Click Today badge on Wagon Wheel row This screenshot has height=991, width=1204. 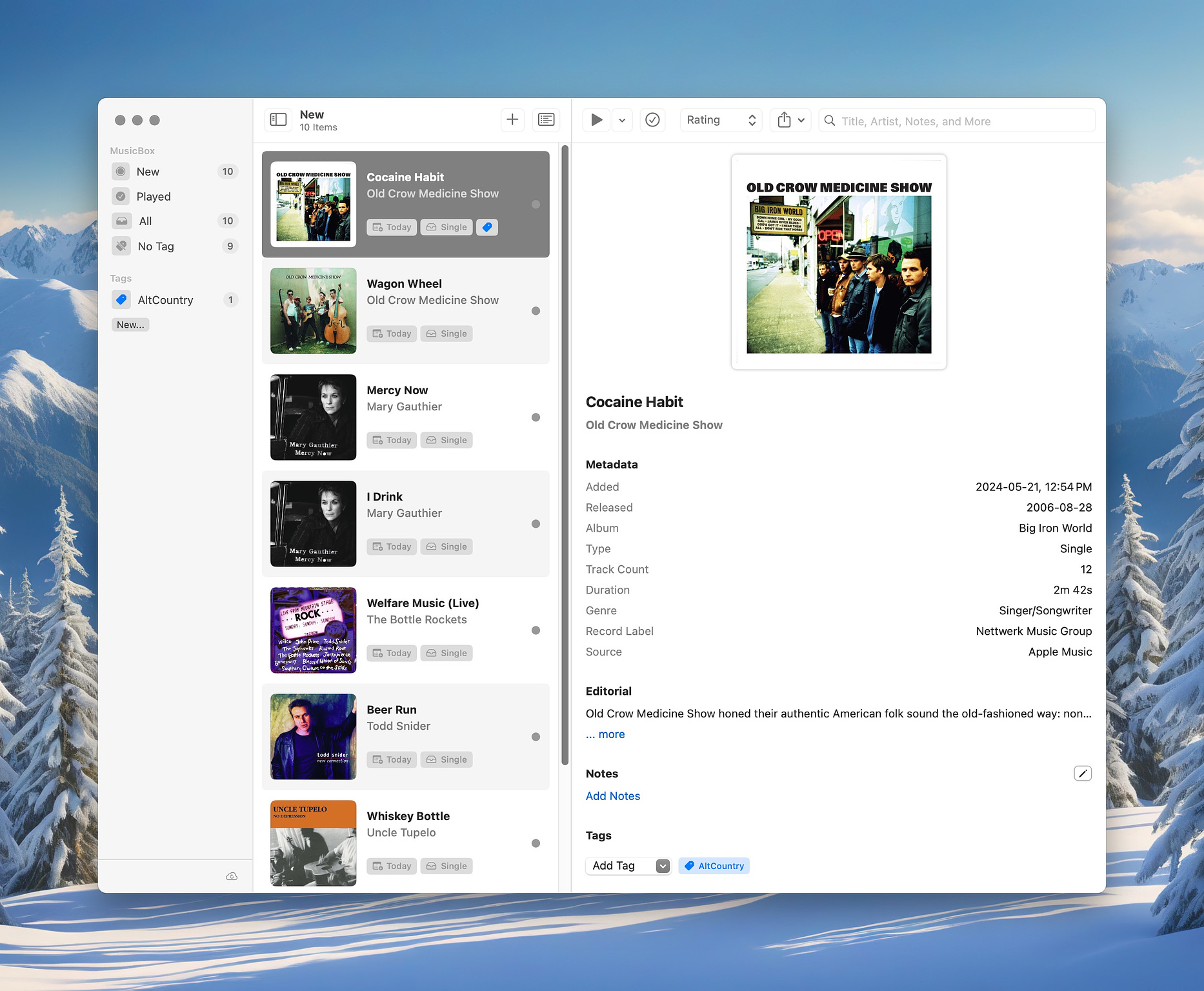tap(392, 334)
